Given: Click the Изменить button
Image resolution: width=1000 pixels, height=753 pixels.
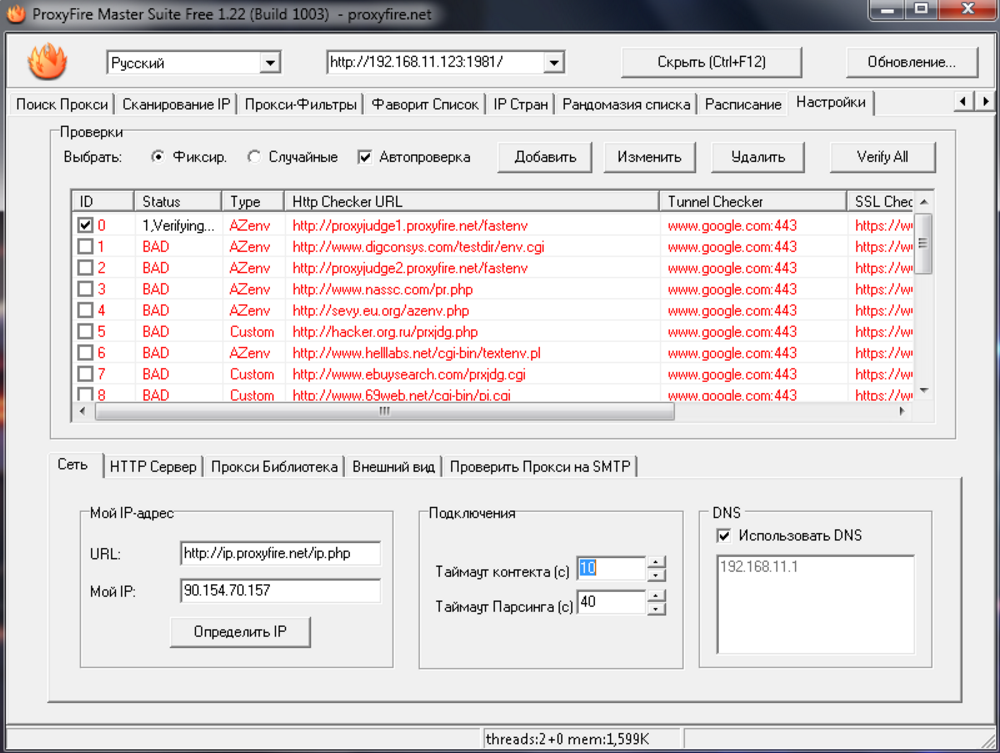Looking at the screenshot, I should tap(649, 157).
